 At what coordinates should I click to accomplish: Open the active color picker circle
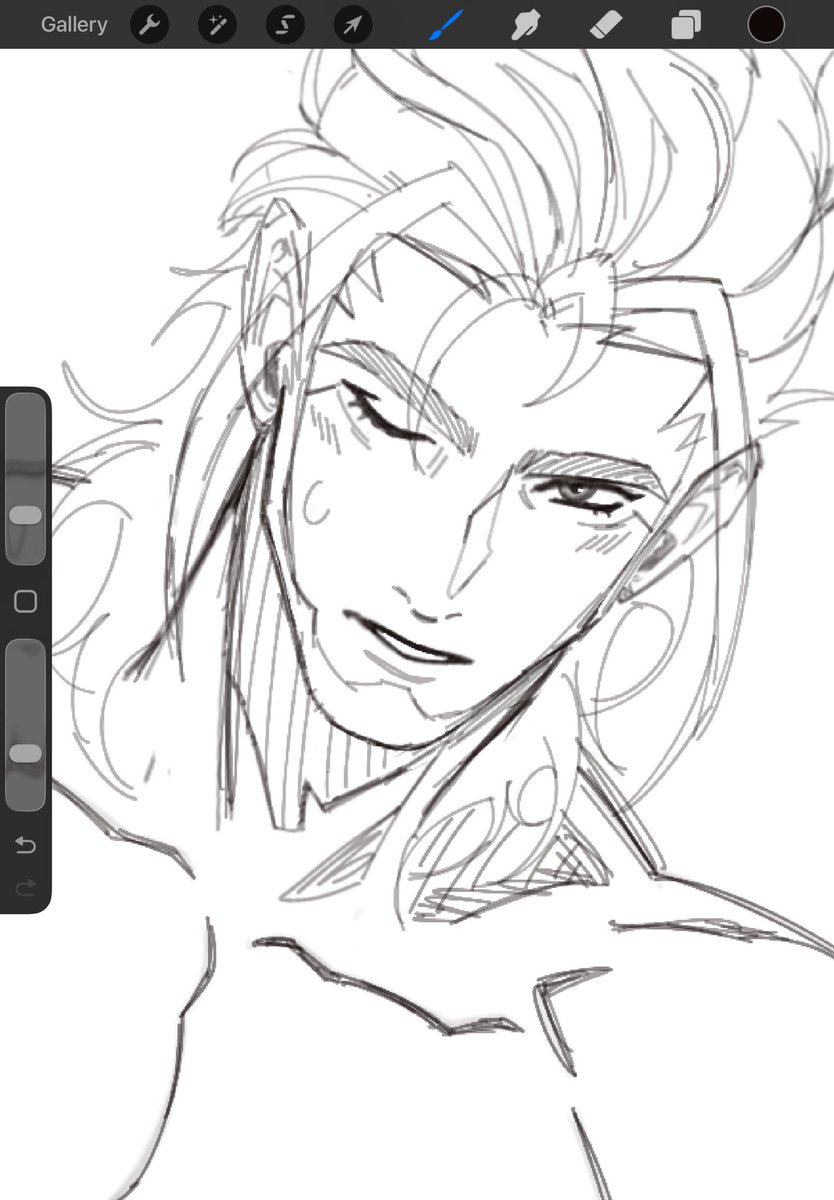(766, 24)
